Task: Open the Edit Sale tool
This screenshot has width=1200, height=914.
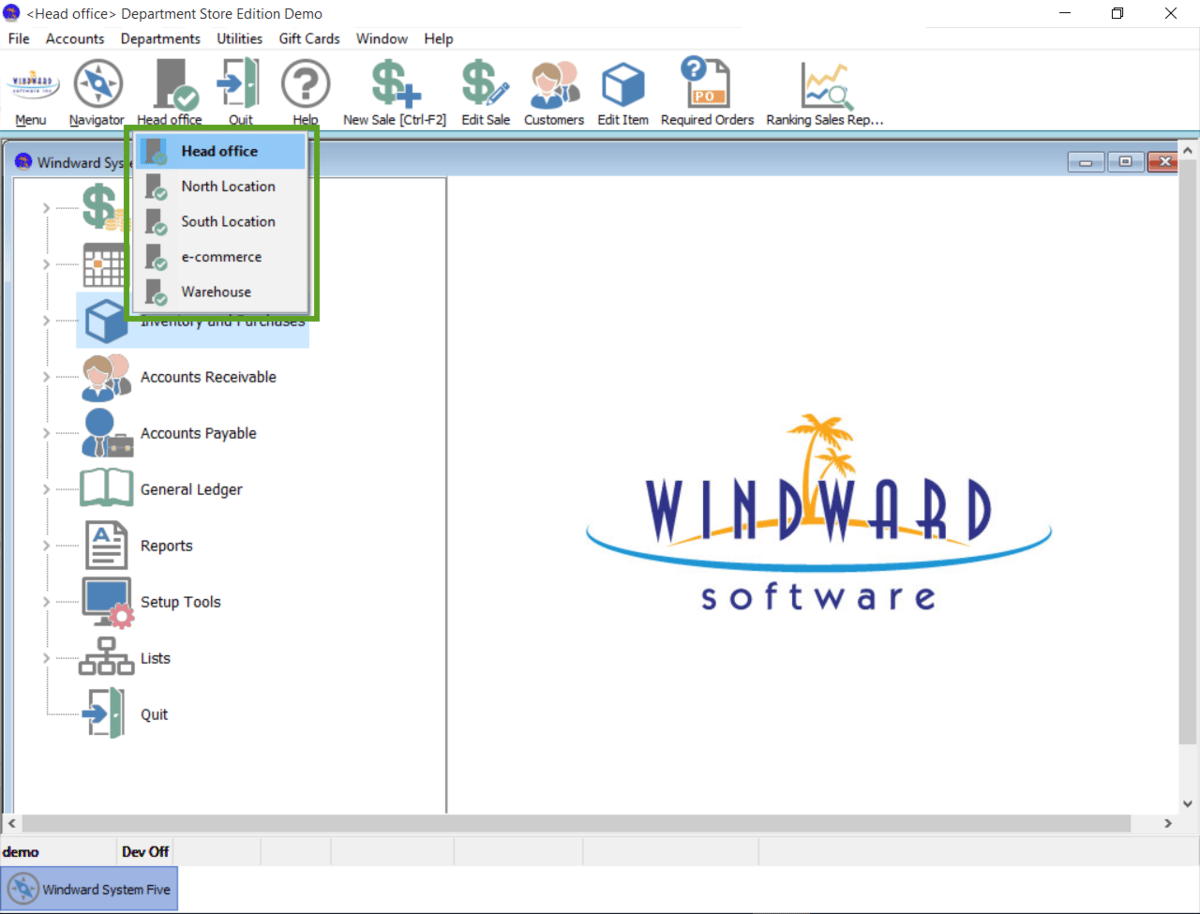Action: [485, 86]
